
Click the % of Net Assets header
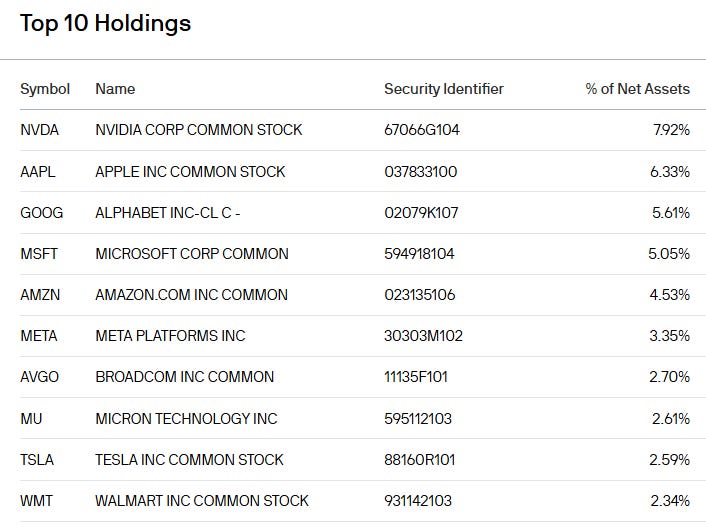[x=637, y=89]
